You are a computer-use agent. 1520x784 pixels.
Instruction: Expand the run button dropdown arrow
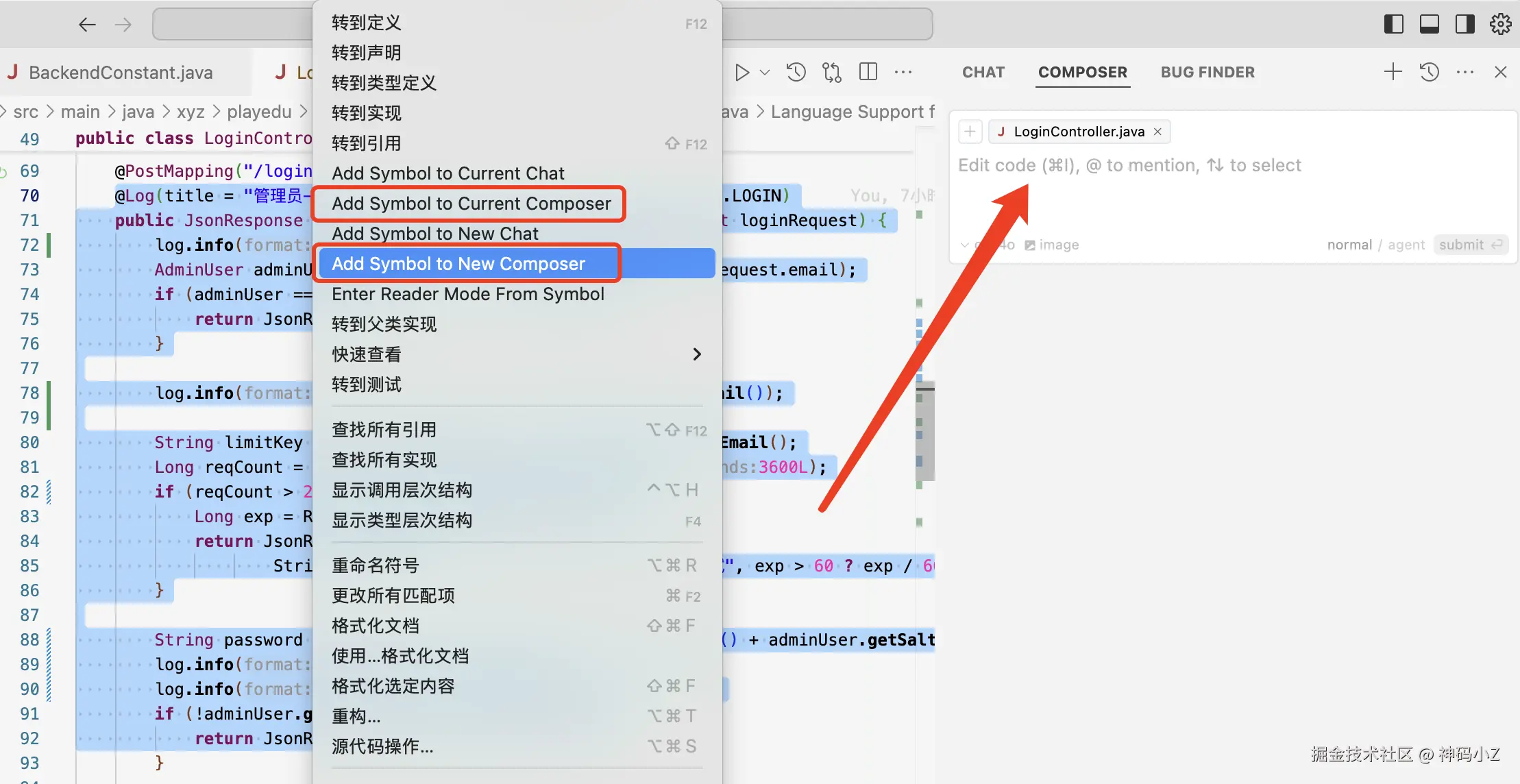click(765, 72)
